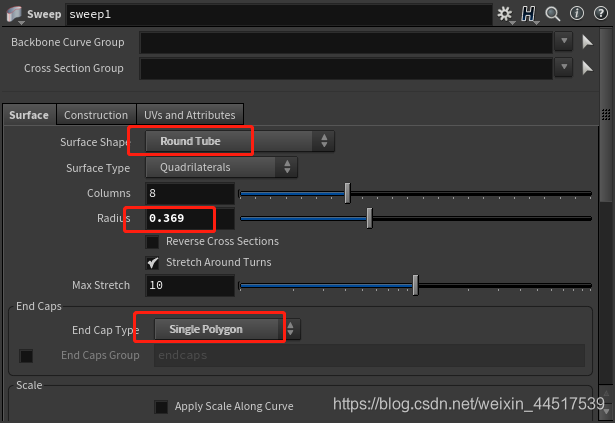Click the Max Stretch value field
The image size is (615, 423).
[190, 286]
